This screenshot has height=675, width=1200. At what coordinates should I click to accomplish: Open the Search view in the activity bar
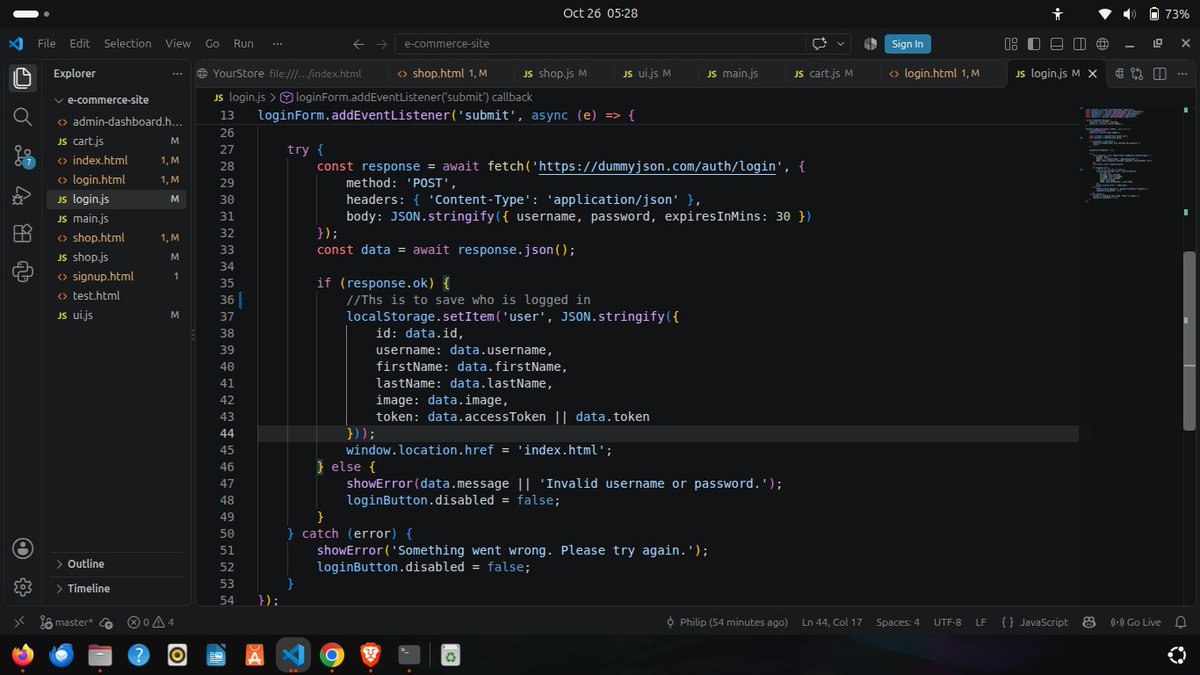22,117
